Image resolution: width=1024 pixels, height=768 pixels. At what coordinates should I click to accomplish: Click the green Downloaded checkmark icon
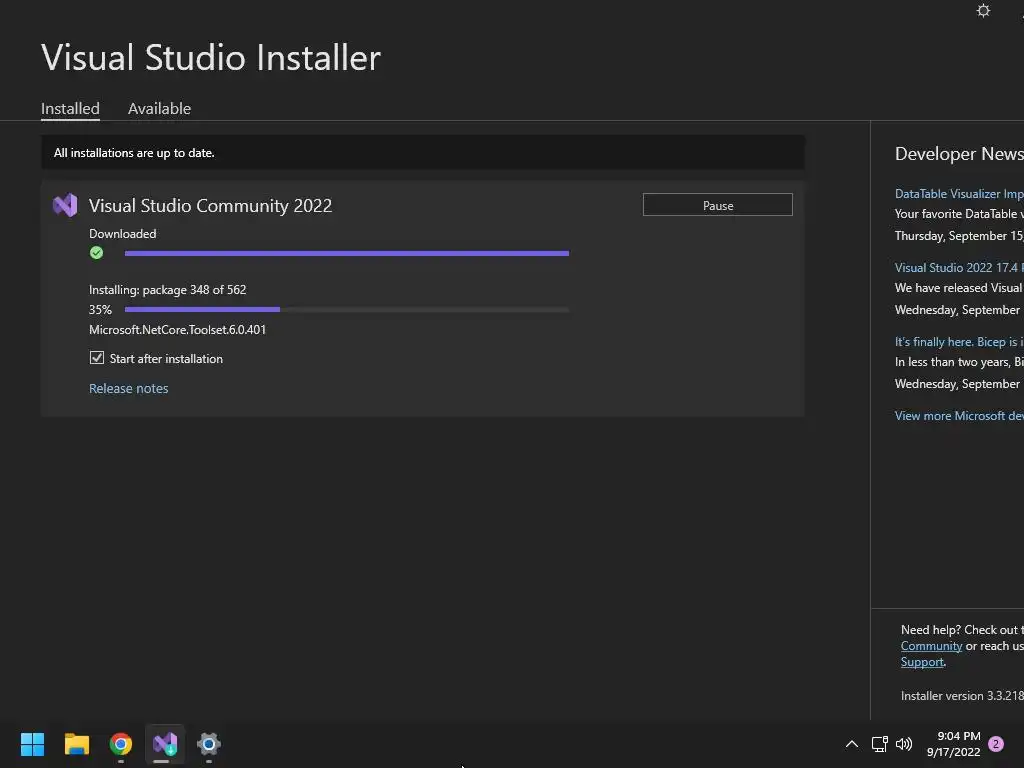click(97, 253)
